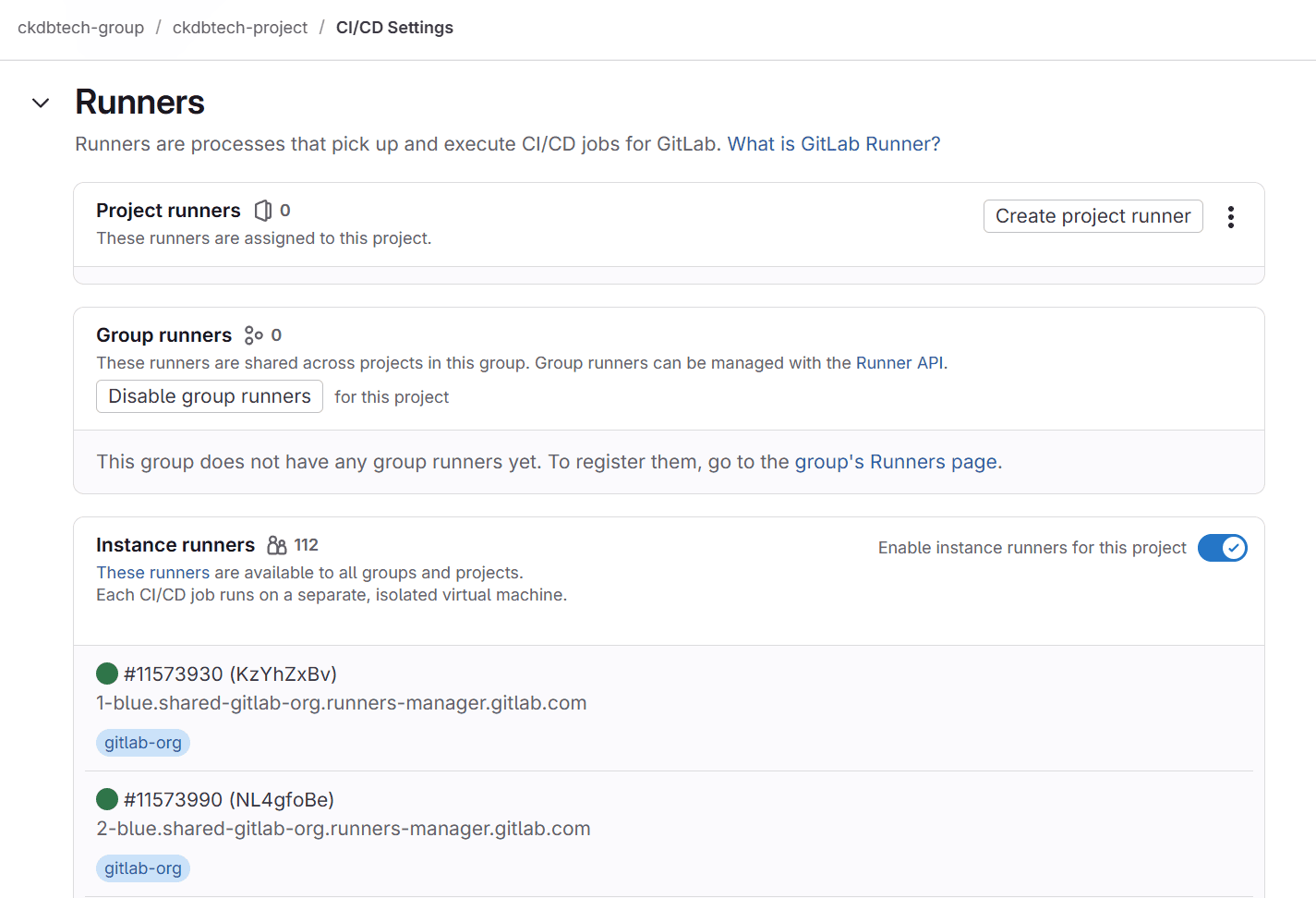This screenshot has height=898, width=1316.
Task: Click the gitlab-org tag on runner #11573930
Action: (x=142, y=742)
